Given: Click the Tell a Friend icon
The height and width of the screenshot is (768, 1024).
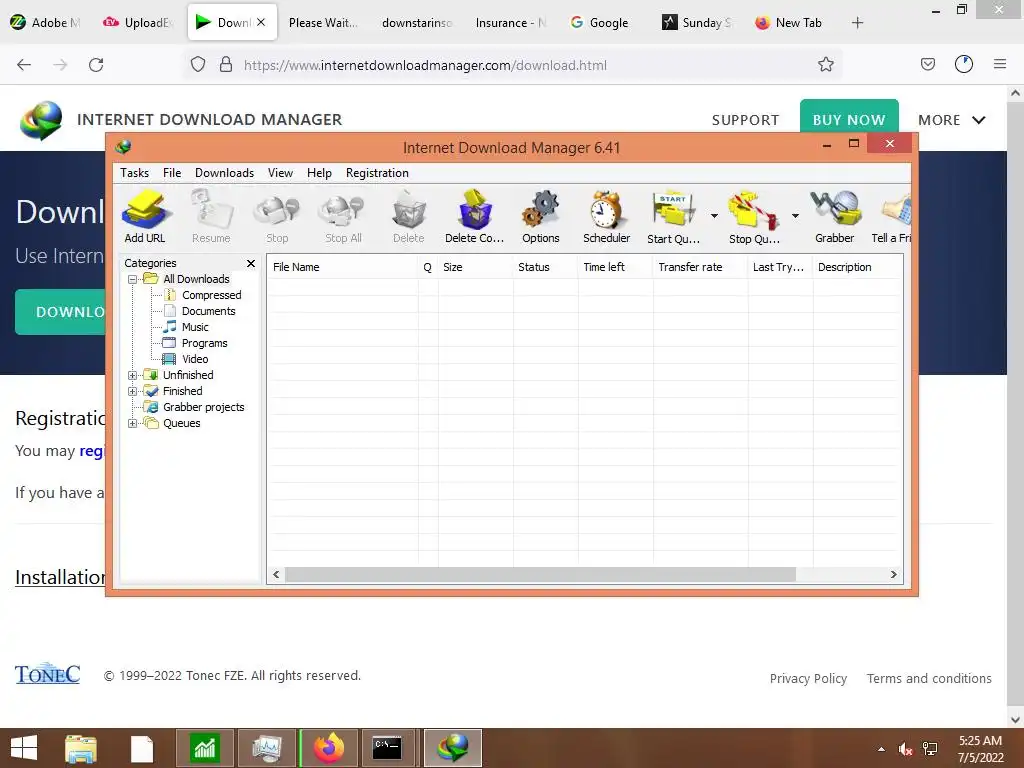Looking at the screenshot, I should (x=891, y=216).
